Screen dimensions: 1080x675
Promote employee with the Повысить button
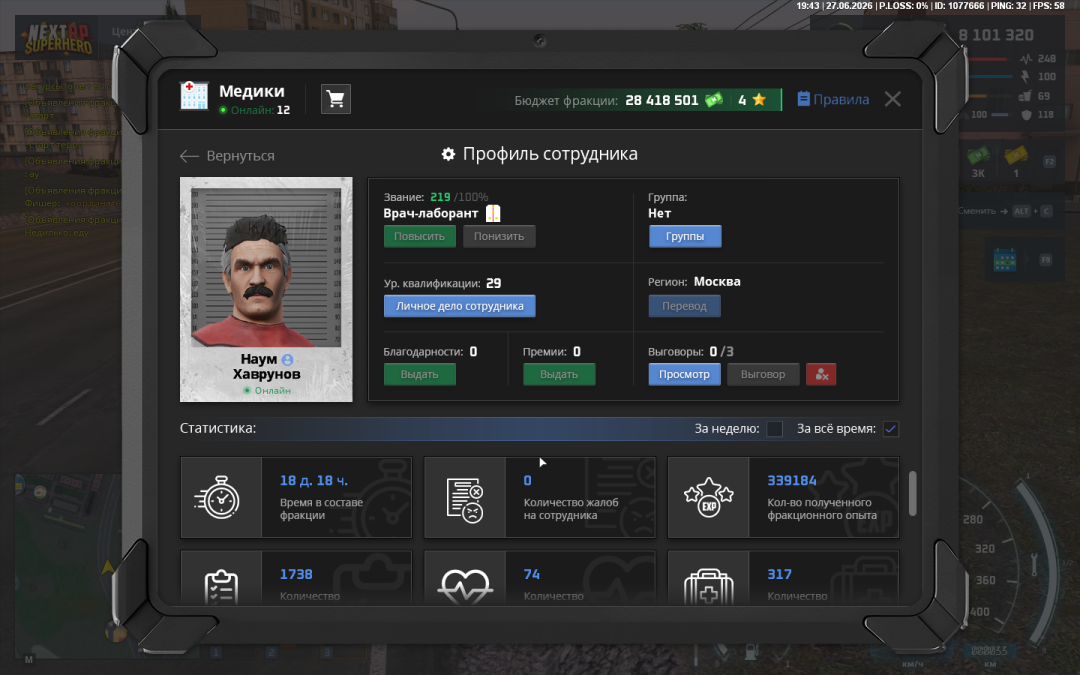[419, 236]
